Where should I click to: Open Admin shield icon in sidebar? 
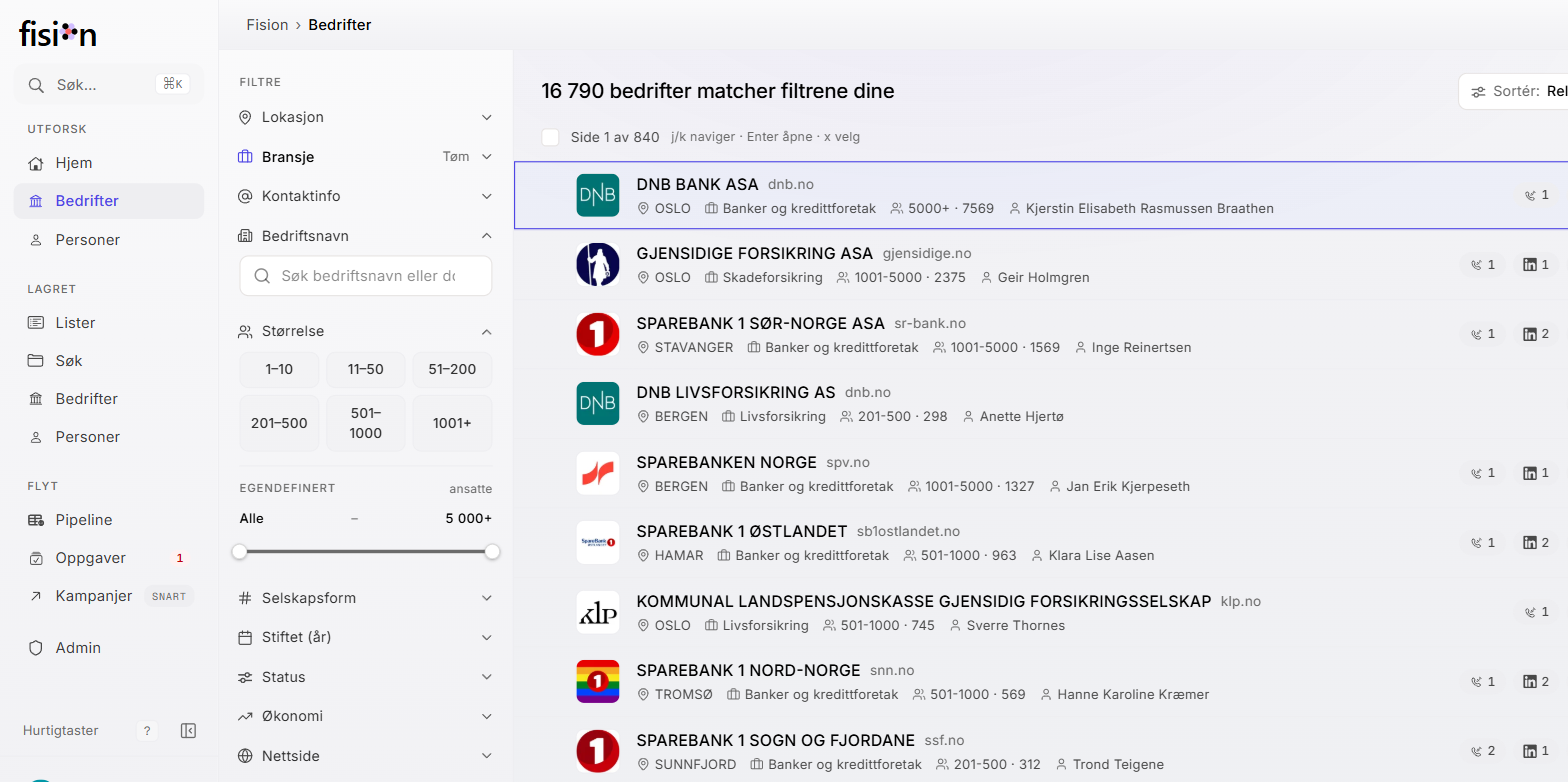pos(36,648)
